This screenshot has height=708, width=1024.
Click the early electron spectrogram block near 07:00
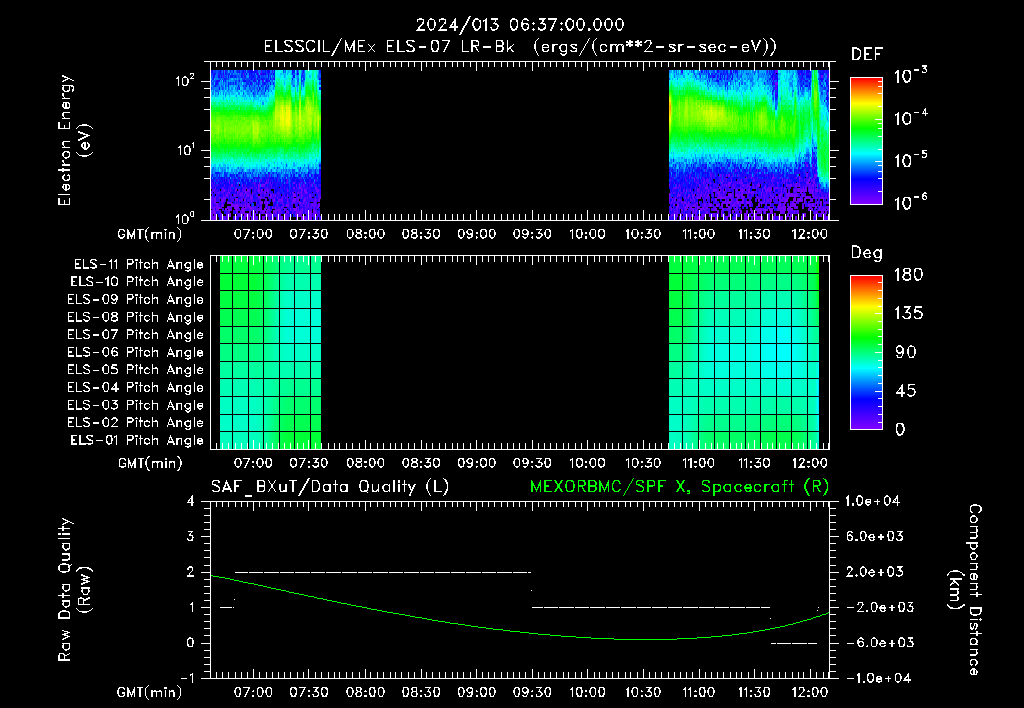pyautogui.click(x=265, y=144)
